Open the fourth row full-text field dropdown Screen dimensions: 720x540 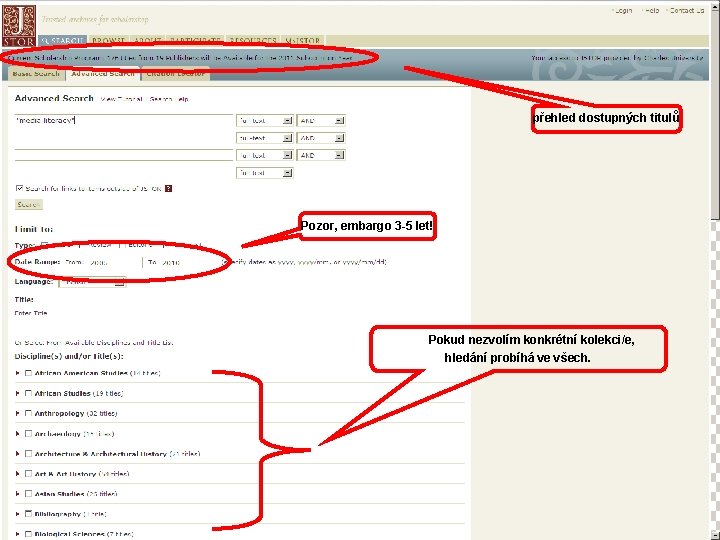[x=264, y=173]
